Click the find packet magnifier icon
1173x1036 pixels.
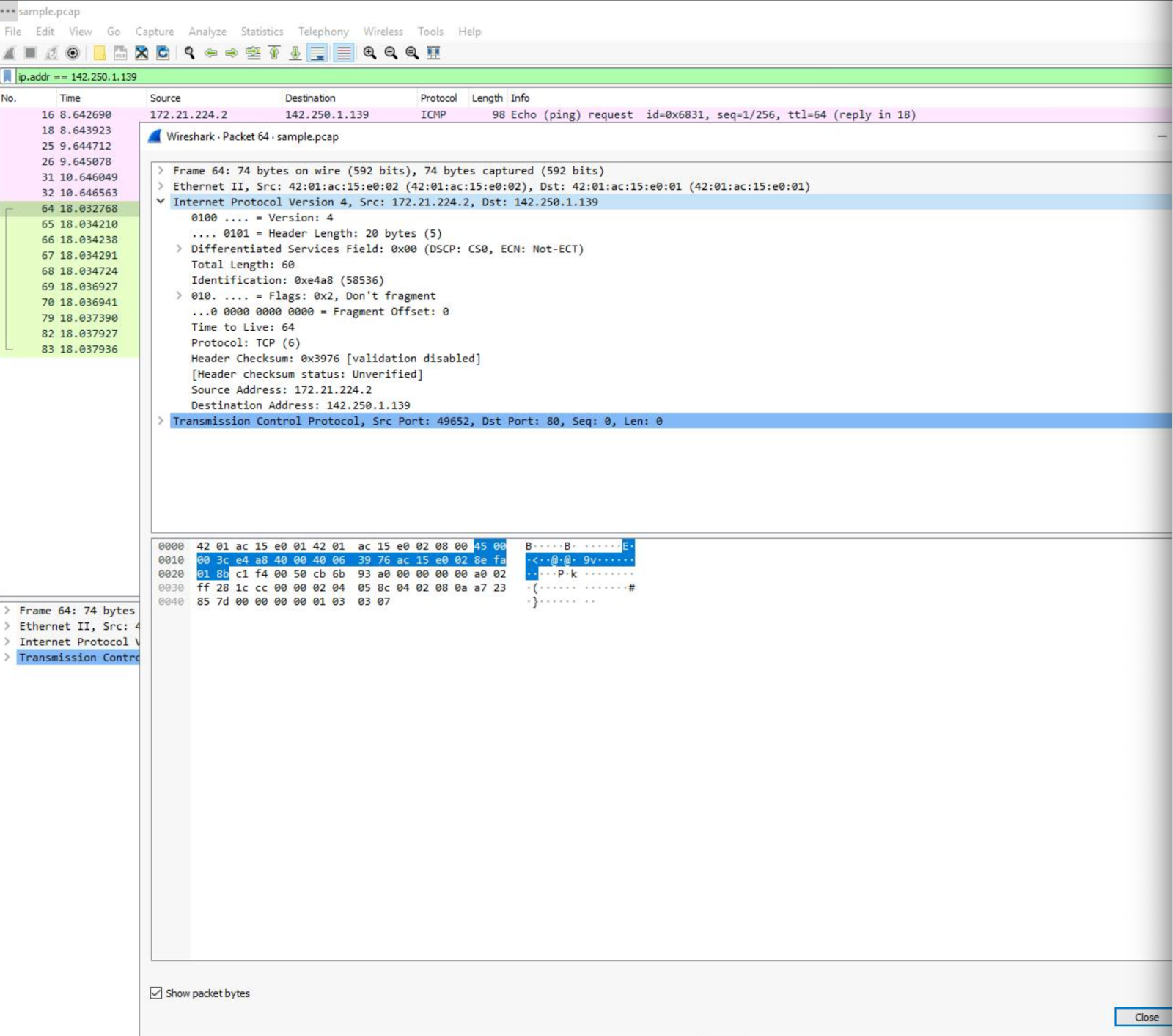(190, 53)
